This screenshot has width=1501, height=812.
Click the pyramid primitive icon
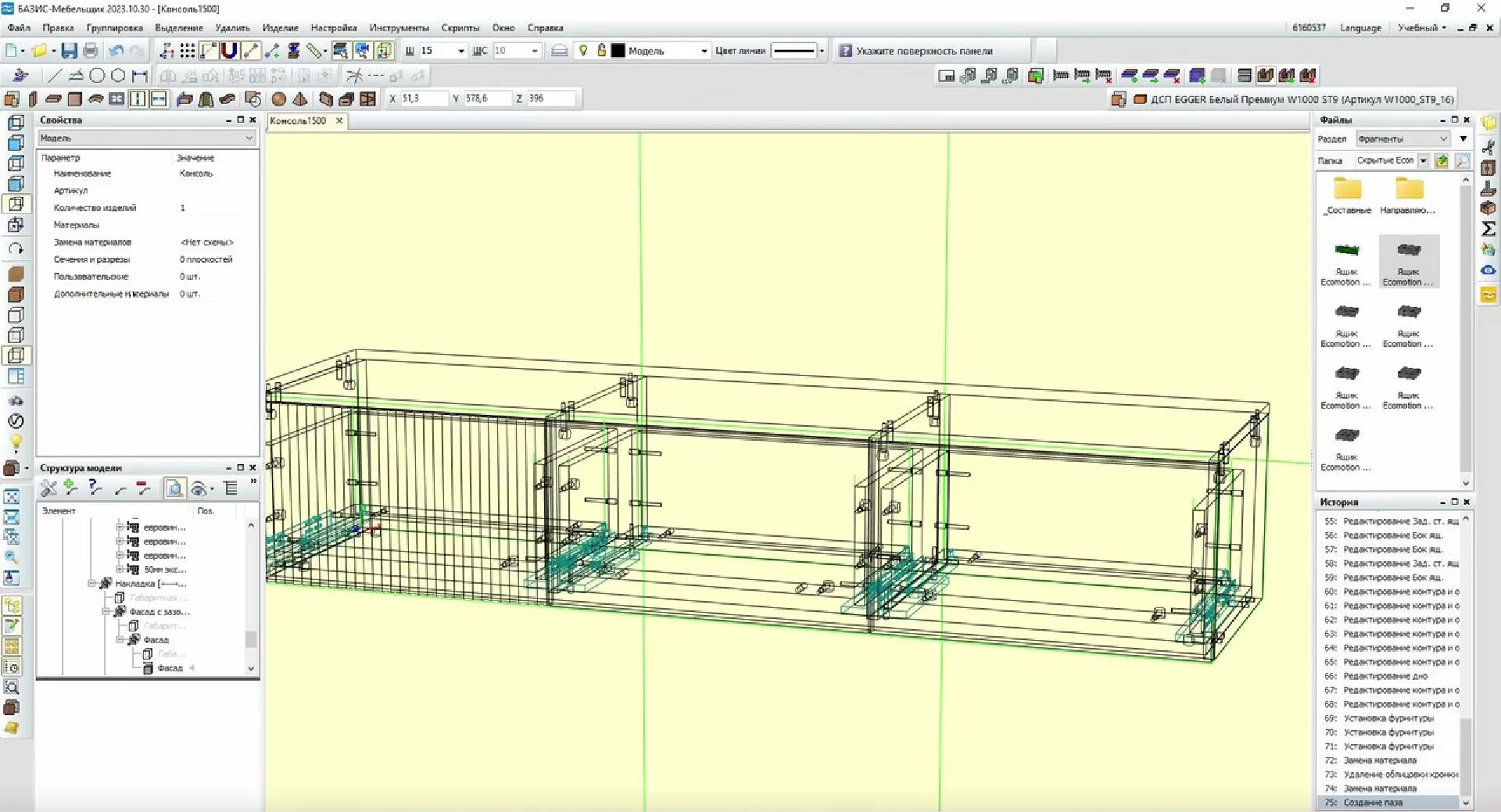click(300, 98)
